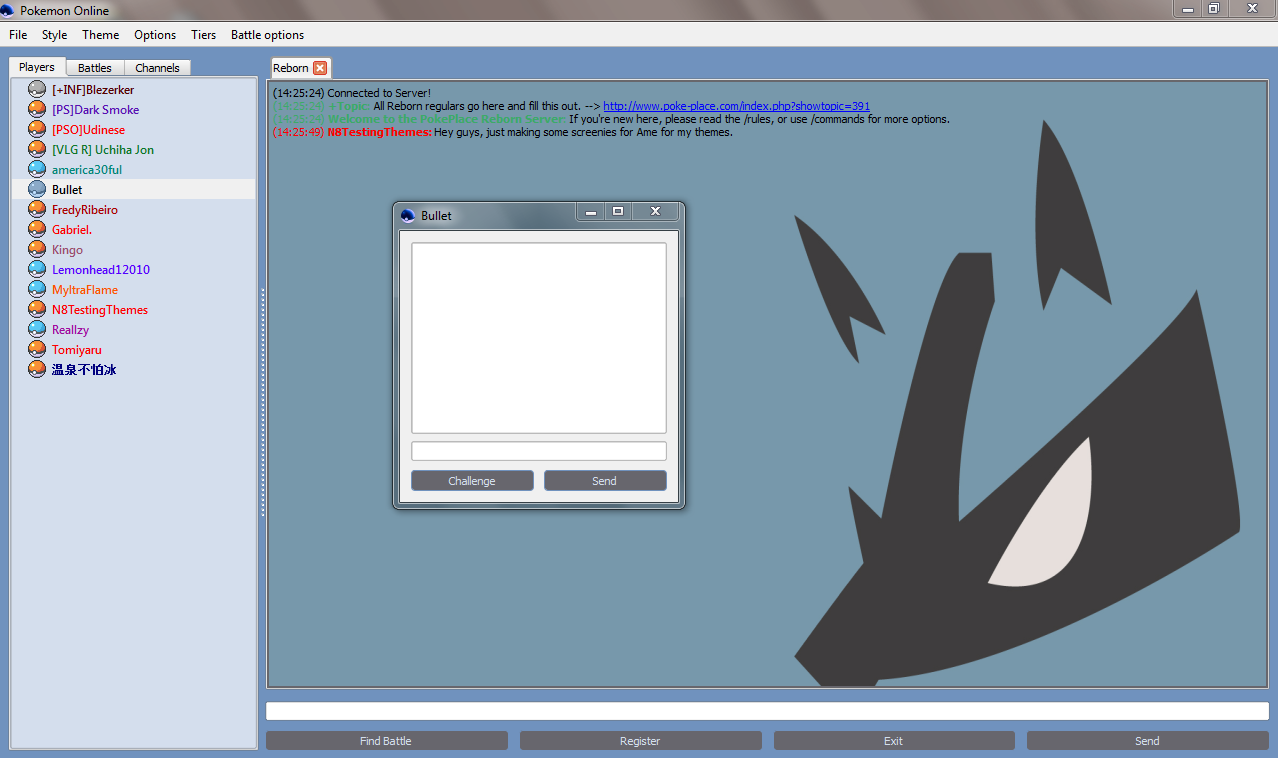The height and width of the screenshot is (758, 1278).
Task: Click Send button in Bullet dialog
Action: click(x=605, y=481)
